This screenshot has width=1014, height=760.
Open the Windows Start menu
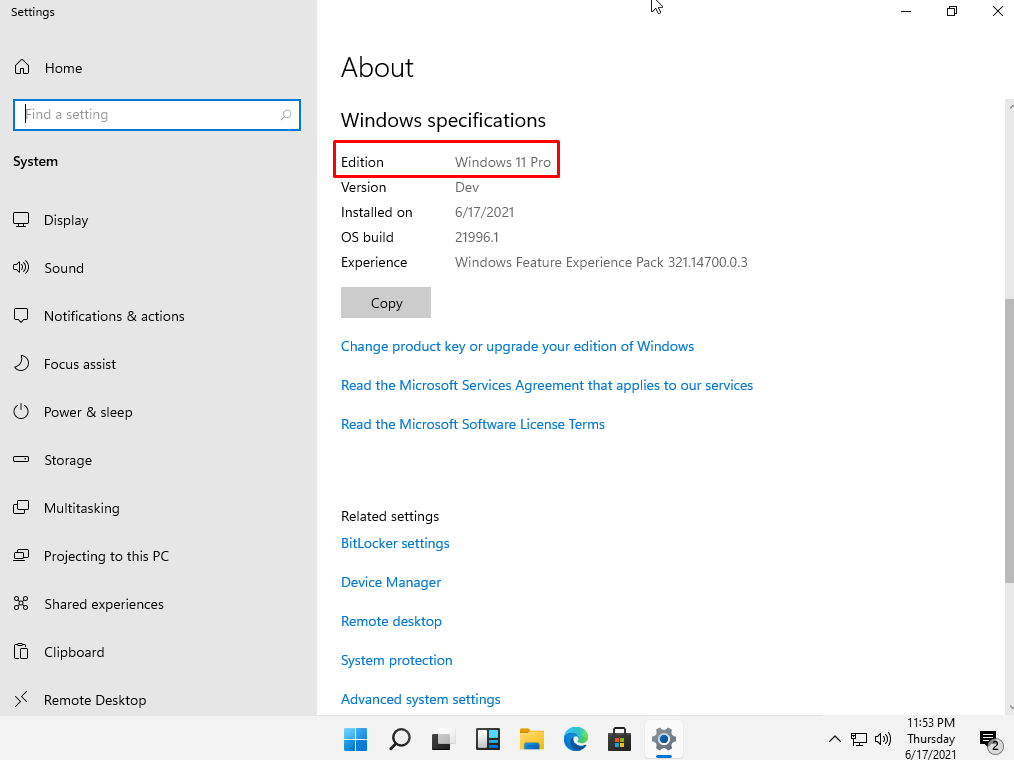coord(356,739)
